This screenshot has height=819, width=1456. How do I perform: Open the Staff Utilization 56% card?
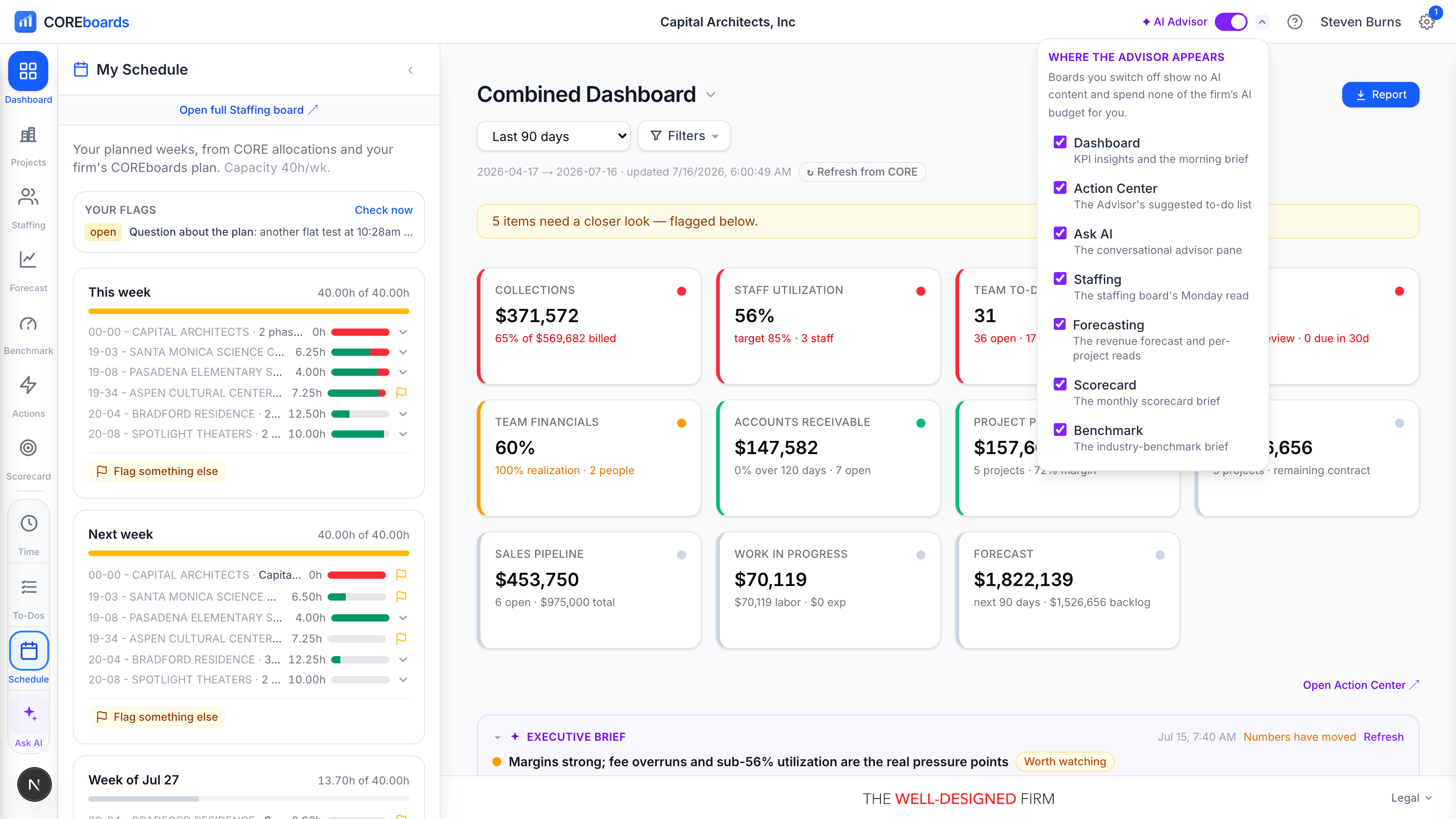[828, 326]
